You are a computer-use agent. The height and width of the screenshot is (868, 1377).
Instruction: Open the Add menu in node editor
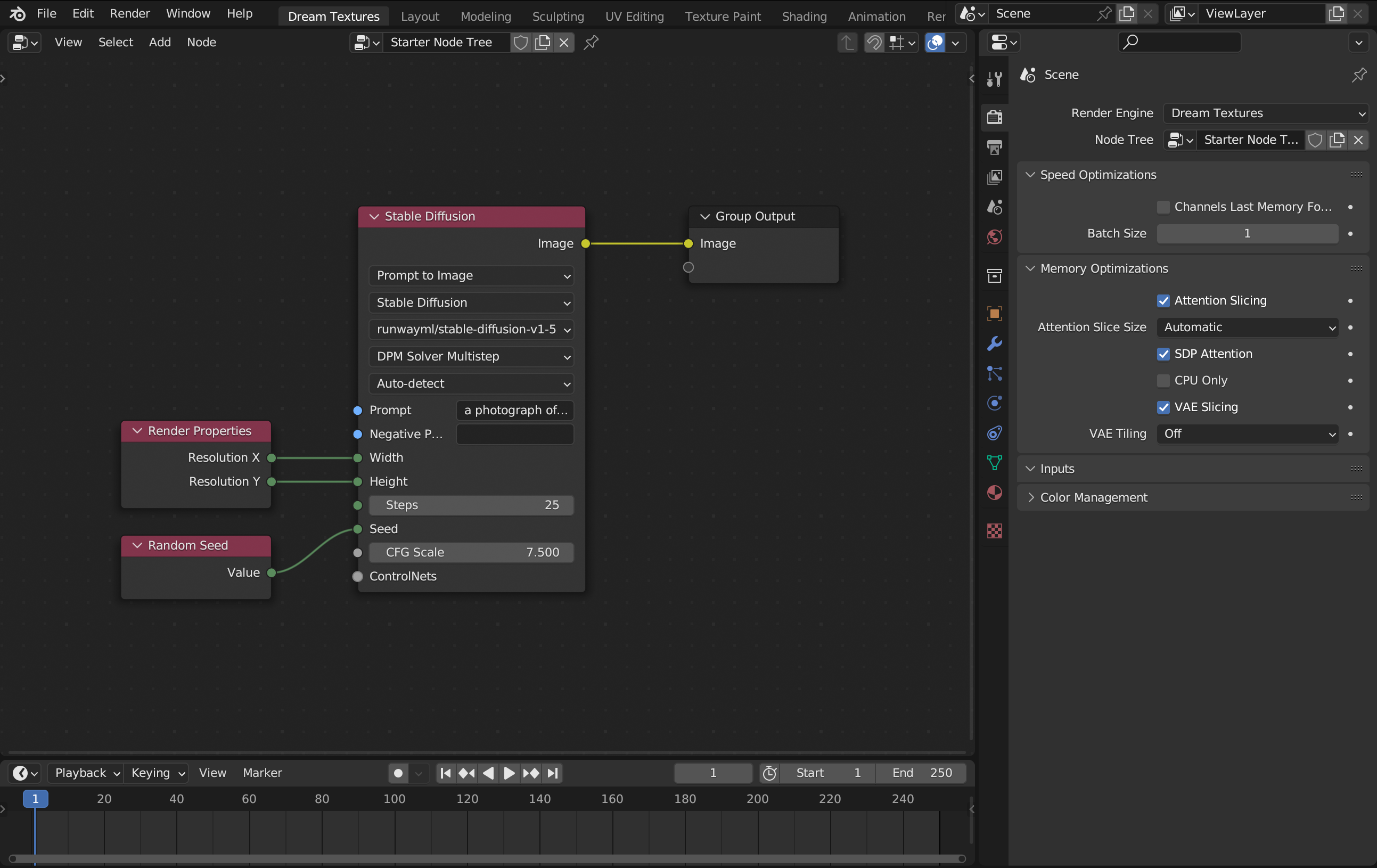click(160, 42)
